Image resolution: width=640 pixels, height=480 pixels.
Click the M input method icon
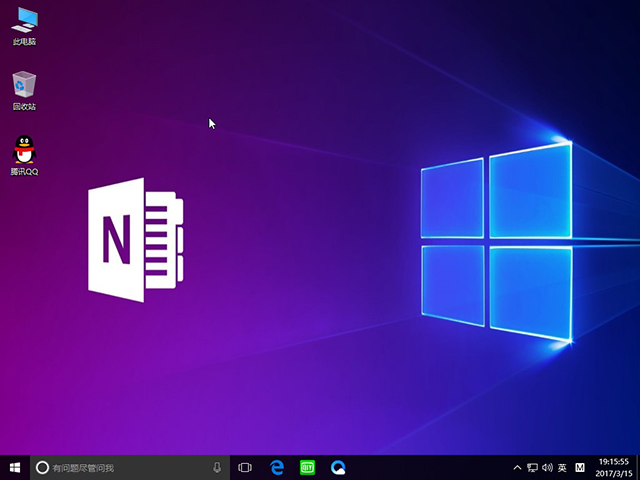(x=579, y=467)
